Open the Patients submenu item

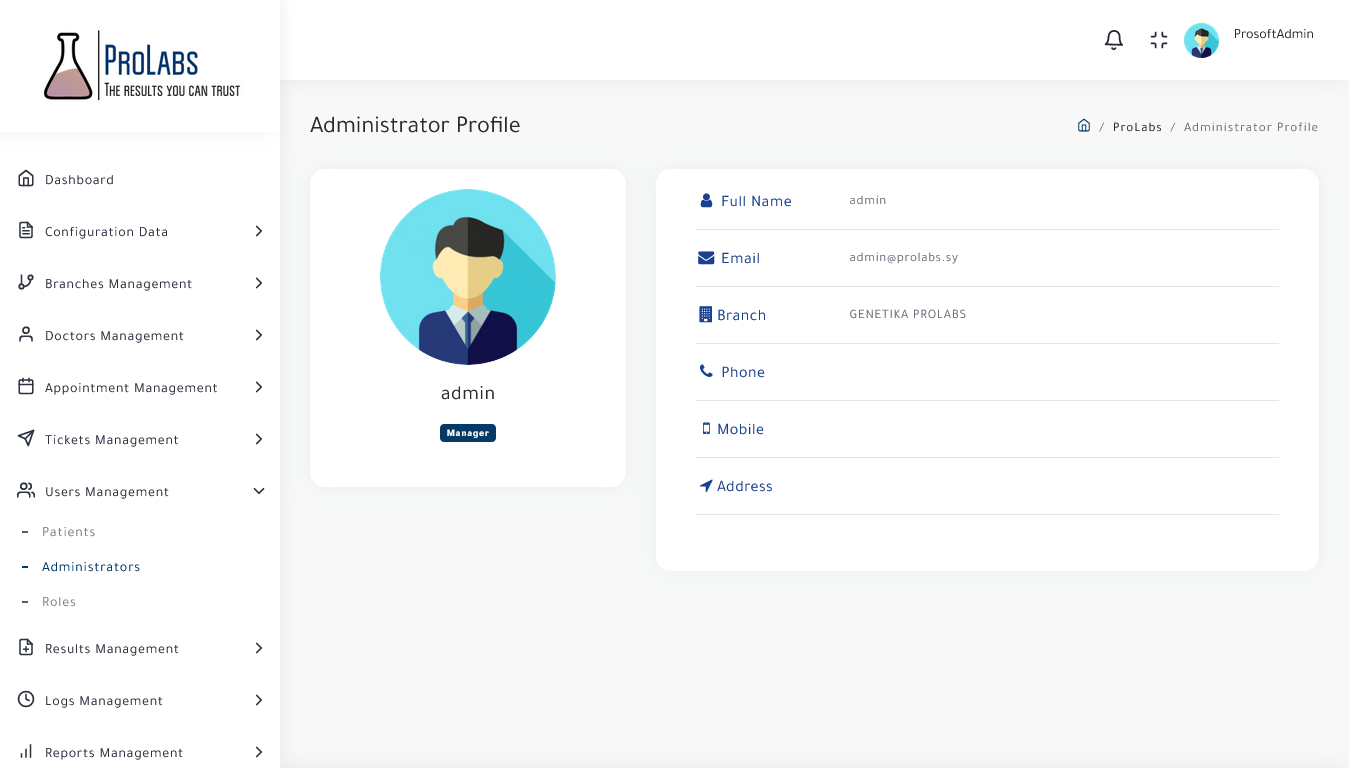68,532
